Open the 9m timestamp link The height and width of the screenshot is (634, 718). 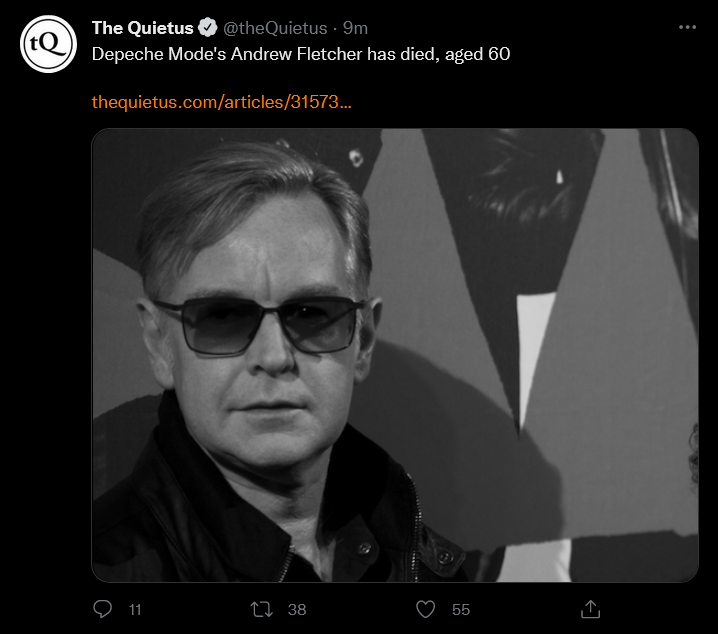[x=356, y=28]
